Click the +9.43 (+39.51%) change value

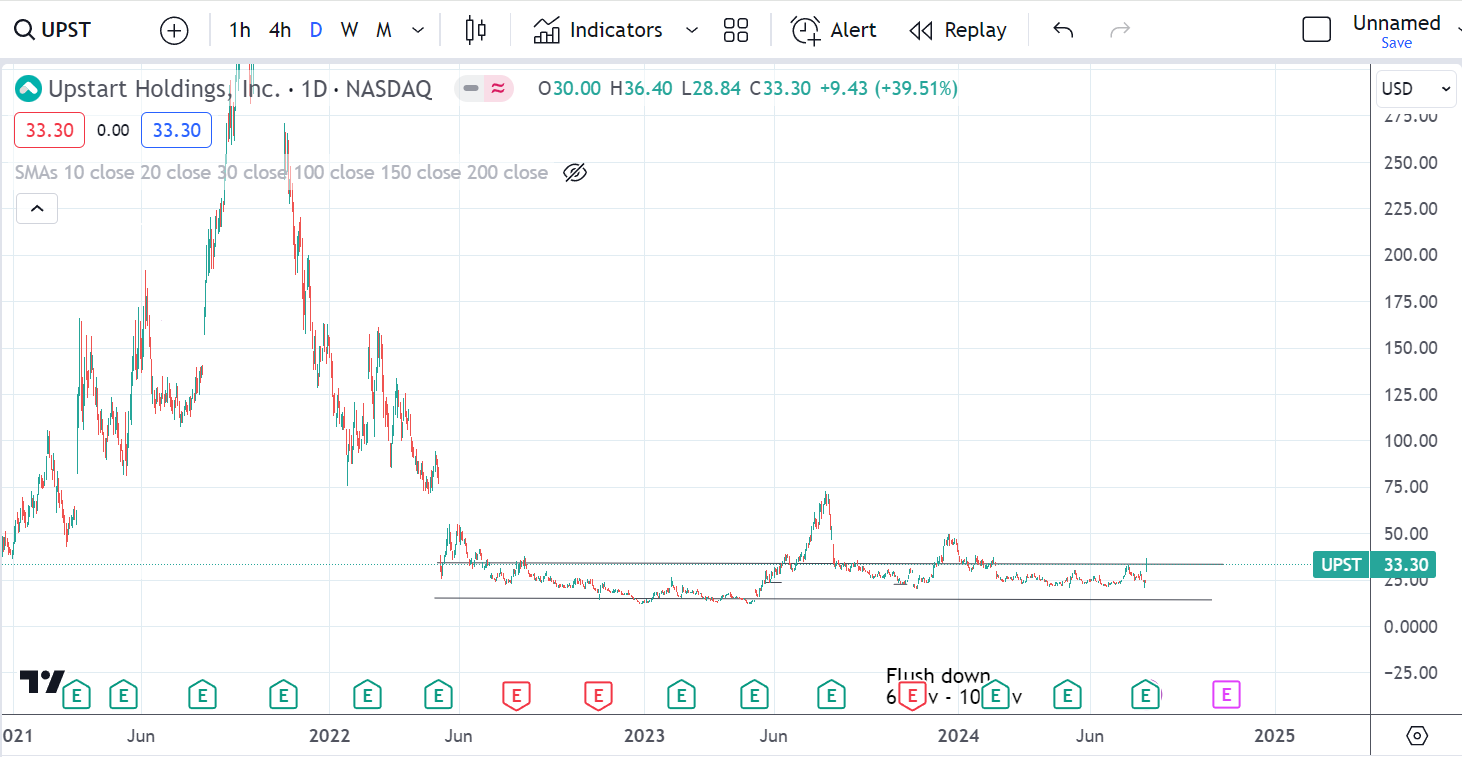pyautogui.click(x=888, y=88)
